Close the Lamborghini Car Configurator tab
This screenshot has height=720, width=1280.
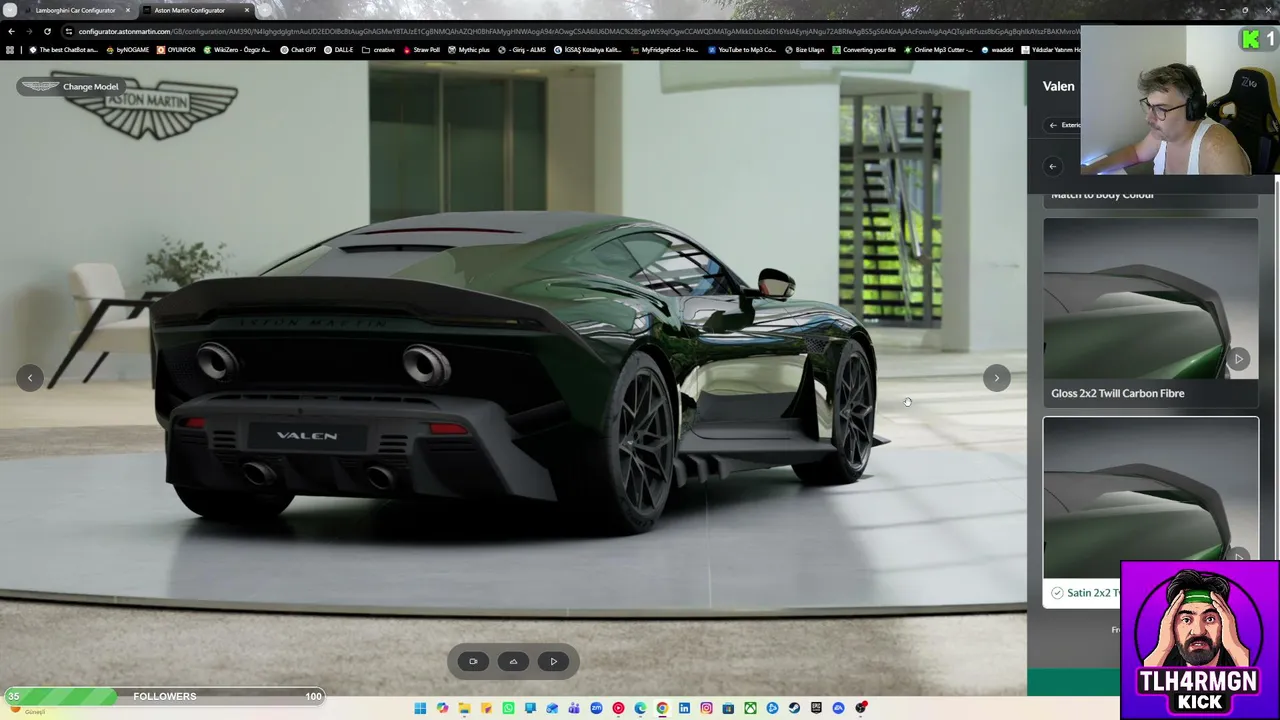tap(127, 10)
